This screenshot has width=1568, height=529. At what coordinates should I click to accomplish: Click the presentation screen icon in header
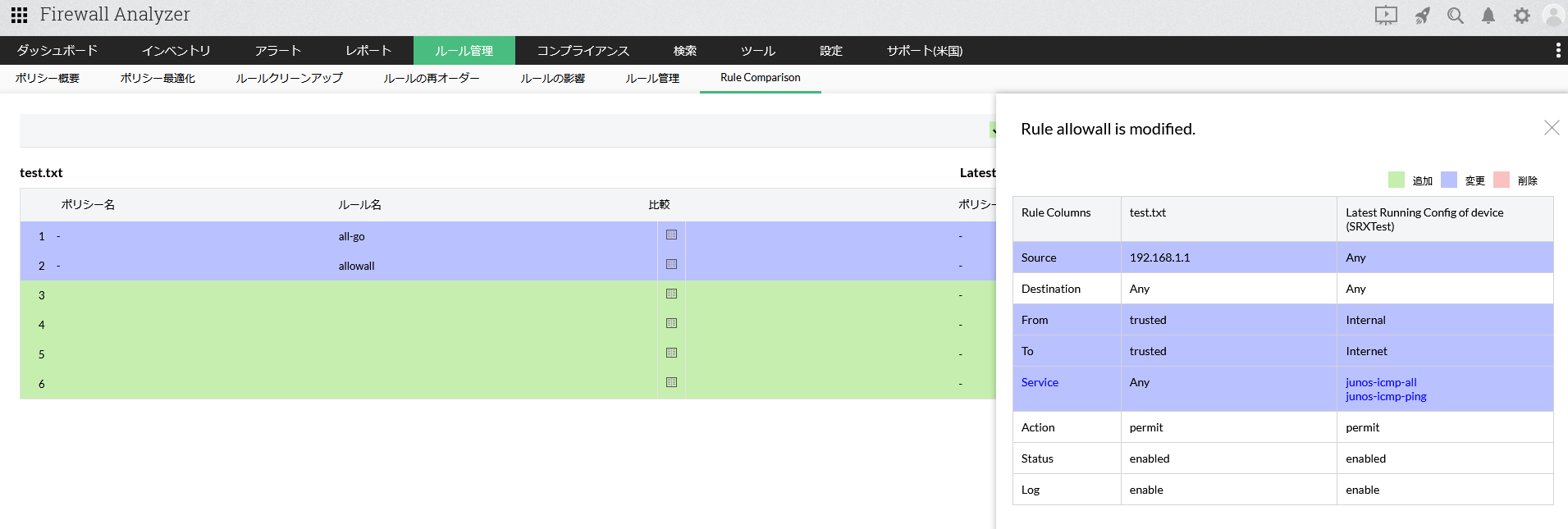(1386, 16)
